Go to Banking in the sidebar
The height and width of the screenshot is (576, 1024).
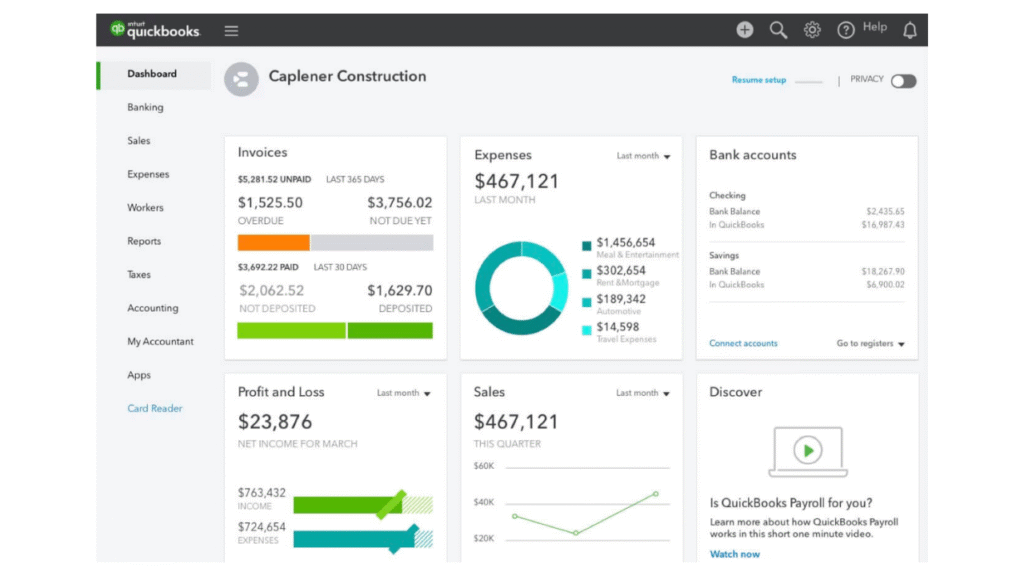(145, 107)
